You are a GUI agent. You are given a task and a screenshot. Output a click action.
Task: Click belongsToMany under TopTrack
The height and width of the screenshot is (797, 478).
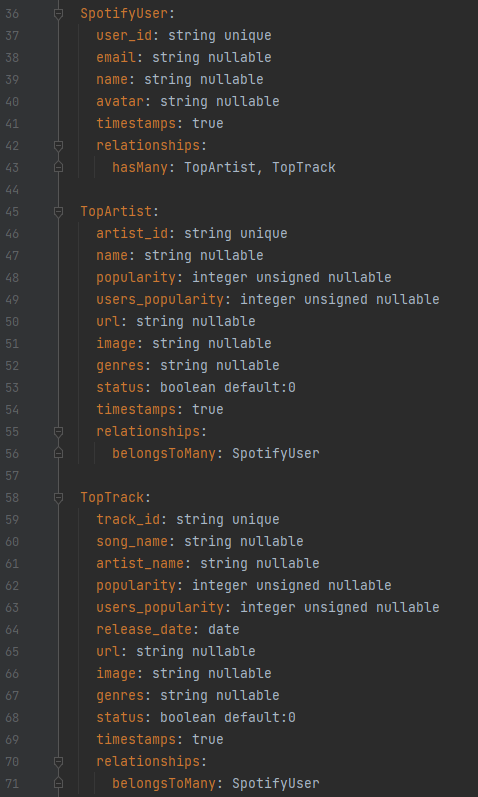pyautogui.click(x=164, y=783)
